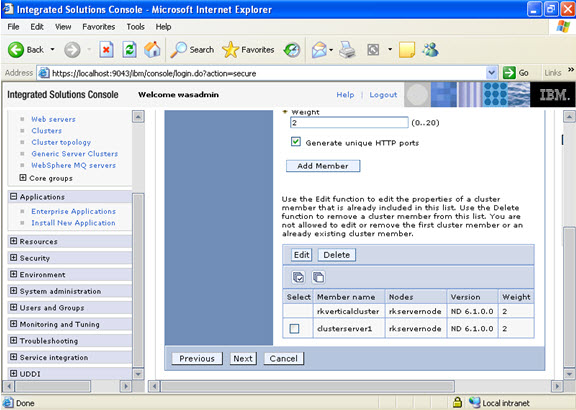
Task: Expand the Users and Groups section
Action: coord(14,307)
